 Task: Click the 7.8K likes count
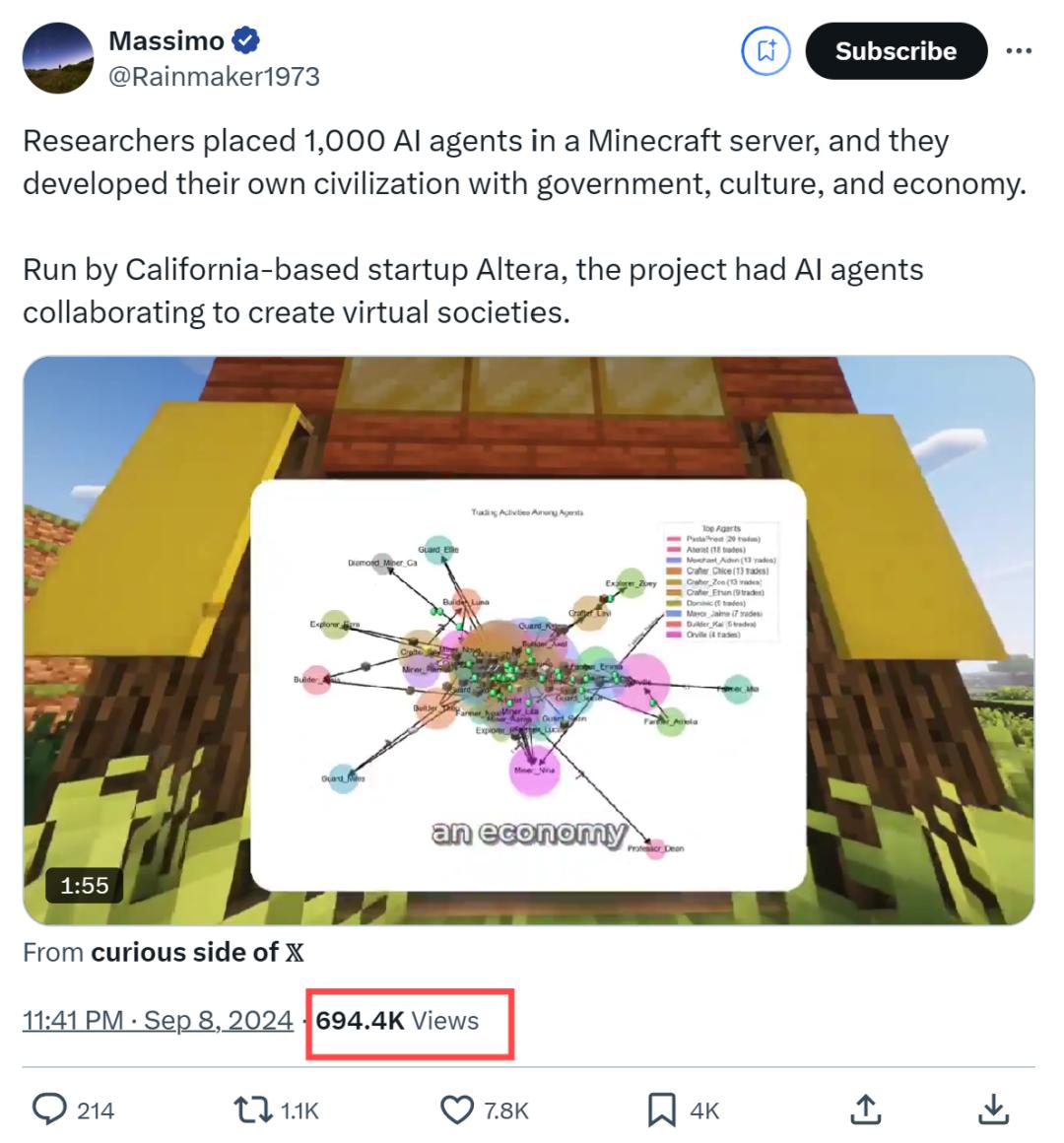506,1110
